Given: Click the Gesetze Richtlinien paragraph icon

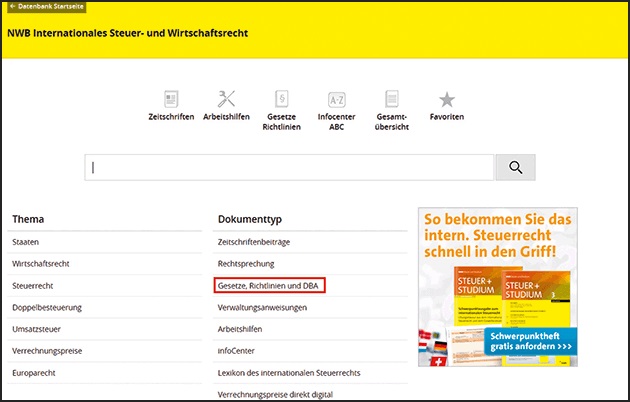Looking at the screenshot, I should [x=281, y=100].
